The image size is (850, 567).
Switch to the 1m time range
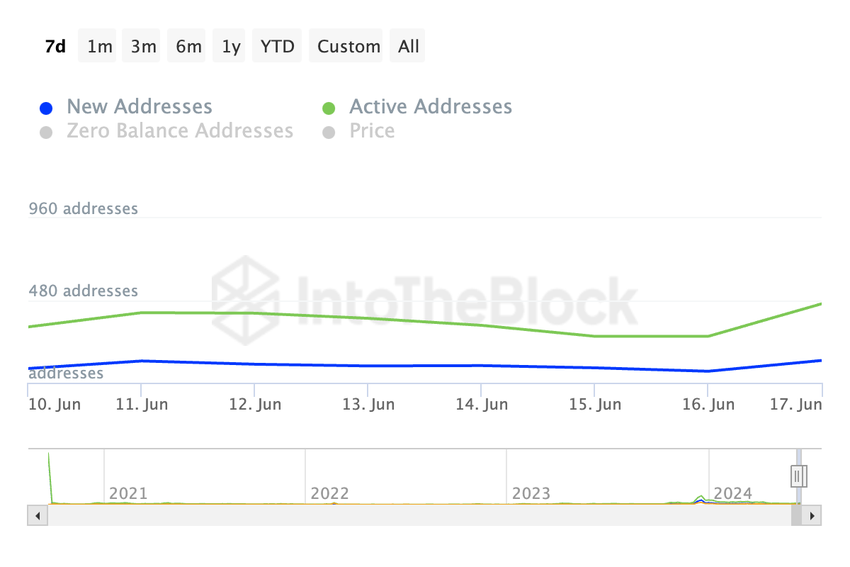coord(100,46)
